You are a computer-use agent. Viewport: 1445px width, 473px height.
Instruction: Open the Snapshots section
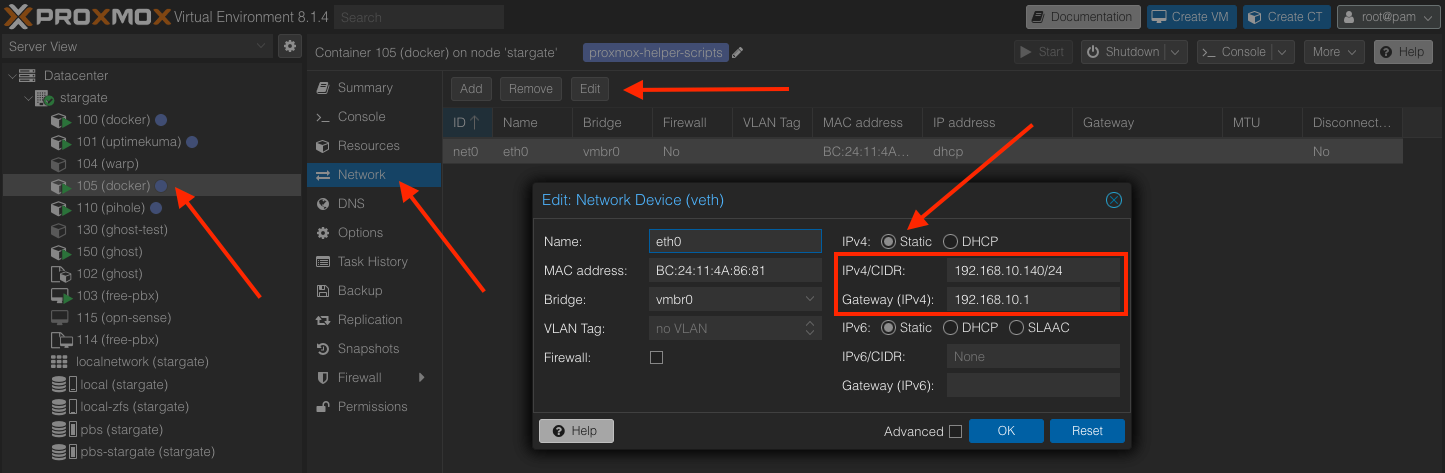tap(368, 349)
